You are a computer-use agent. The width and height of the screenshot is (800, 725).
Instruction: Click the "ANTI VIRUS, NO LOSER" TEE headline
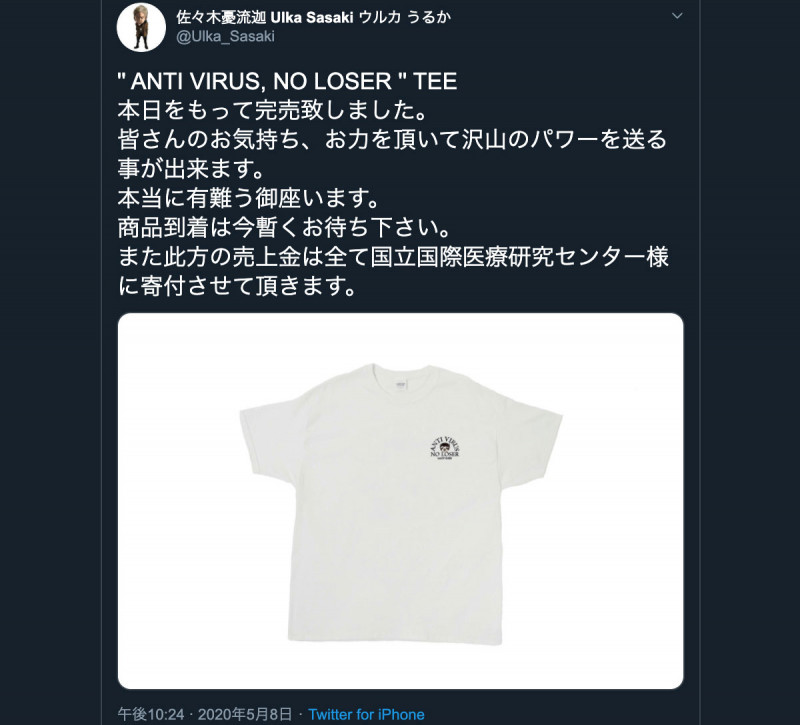(x=287, y=82)
